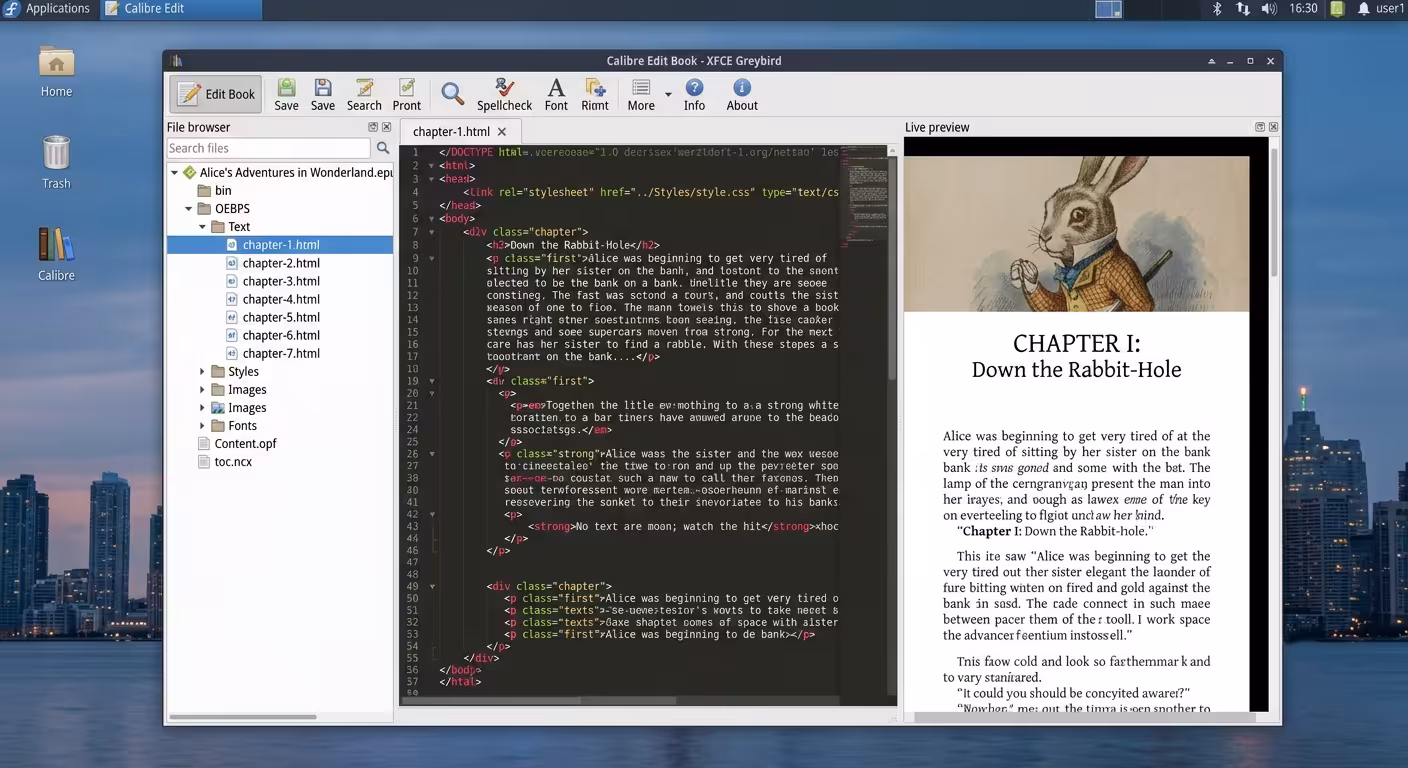Fold the html tag at line 2
Viewport: 1408px width, 768px height.
(432, 166)
